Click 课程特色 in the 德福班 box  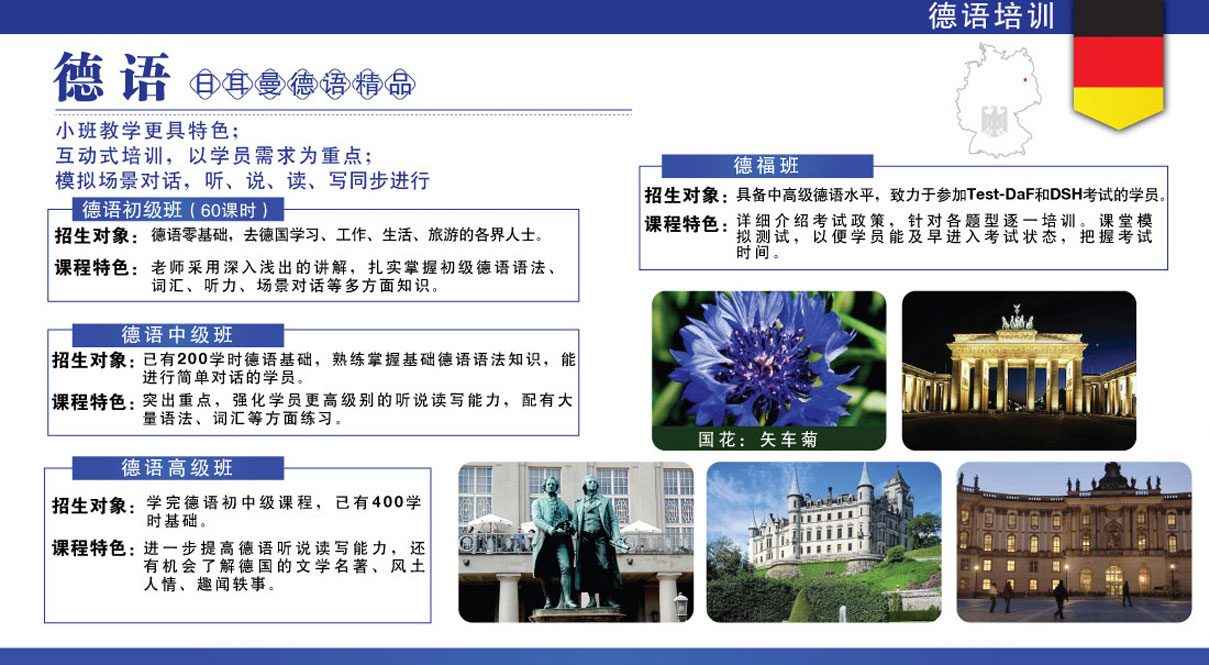(685, 223)
